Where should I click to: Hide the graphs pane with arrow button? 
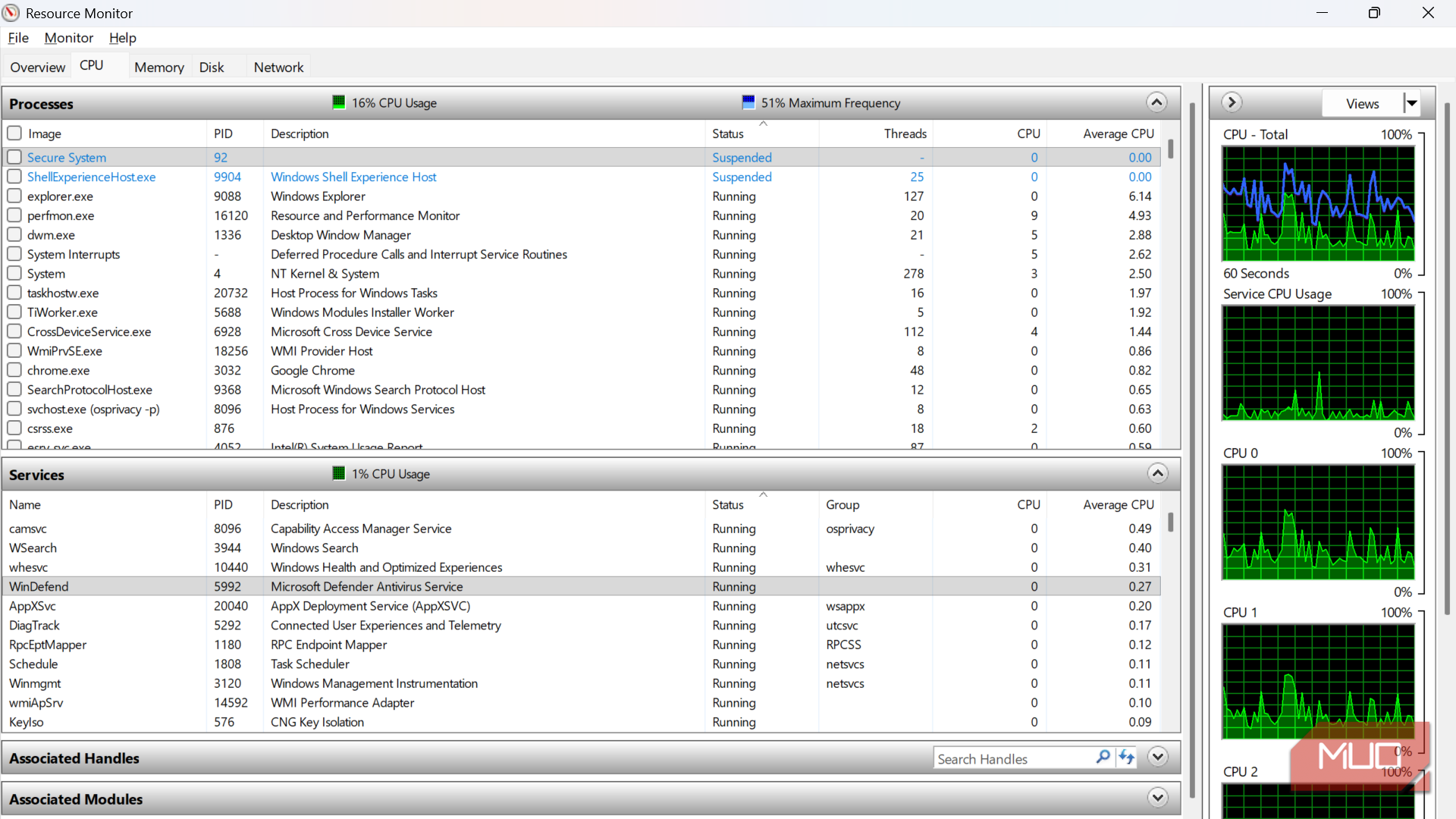coord(1232,102)
